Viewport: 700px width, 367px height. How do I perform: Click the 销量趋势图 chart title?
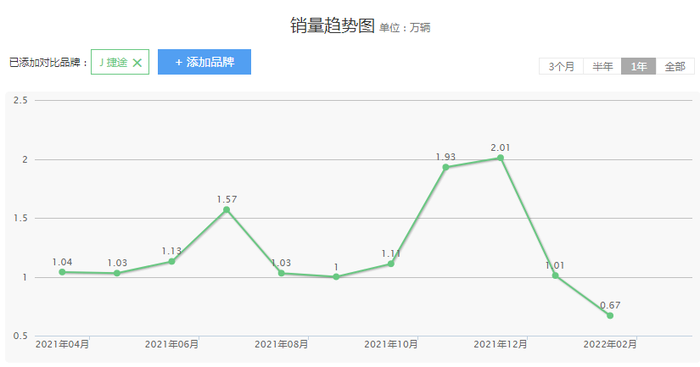332,25
